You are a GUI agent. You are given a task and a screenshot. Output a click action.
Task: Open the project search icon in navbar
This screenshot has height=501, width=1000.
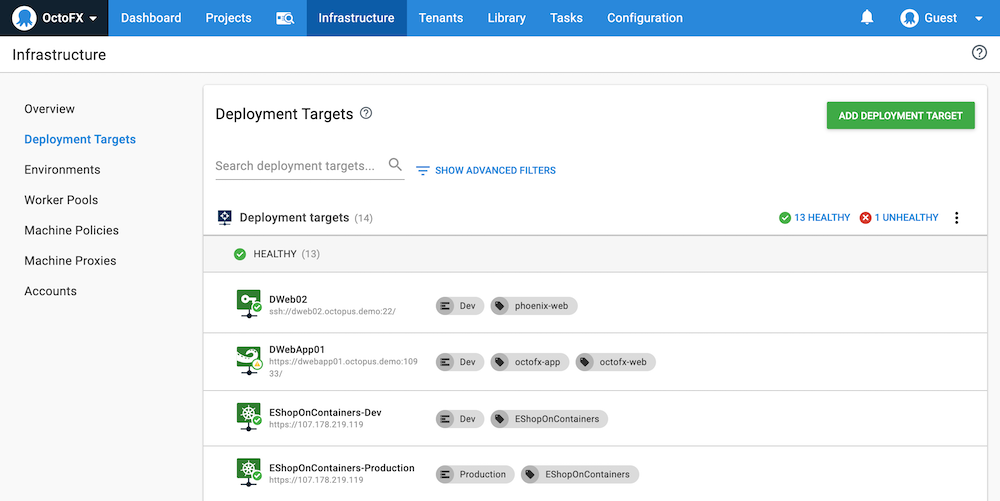[285, 18]
